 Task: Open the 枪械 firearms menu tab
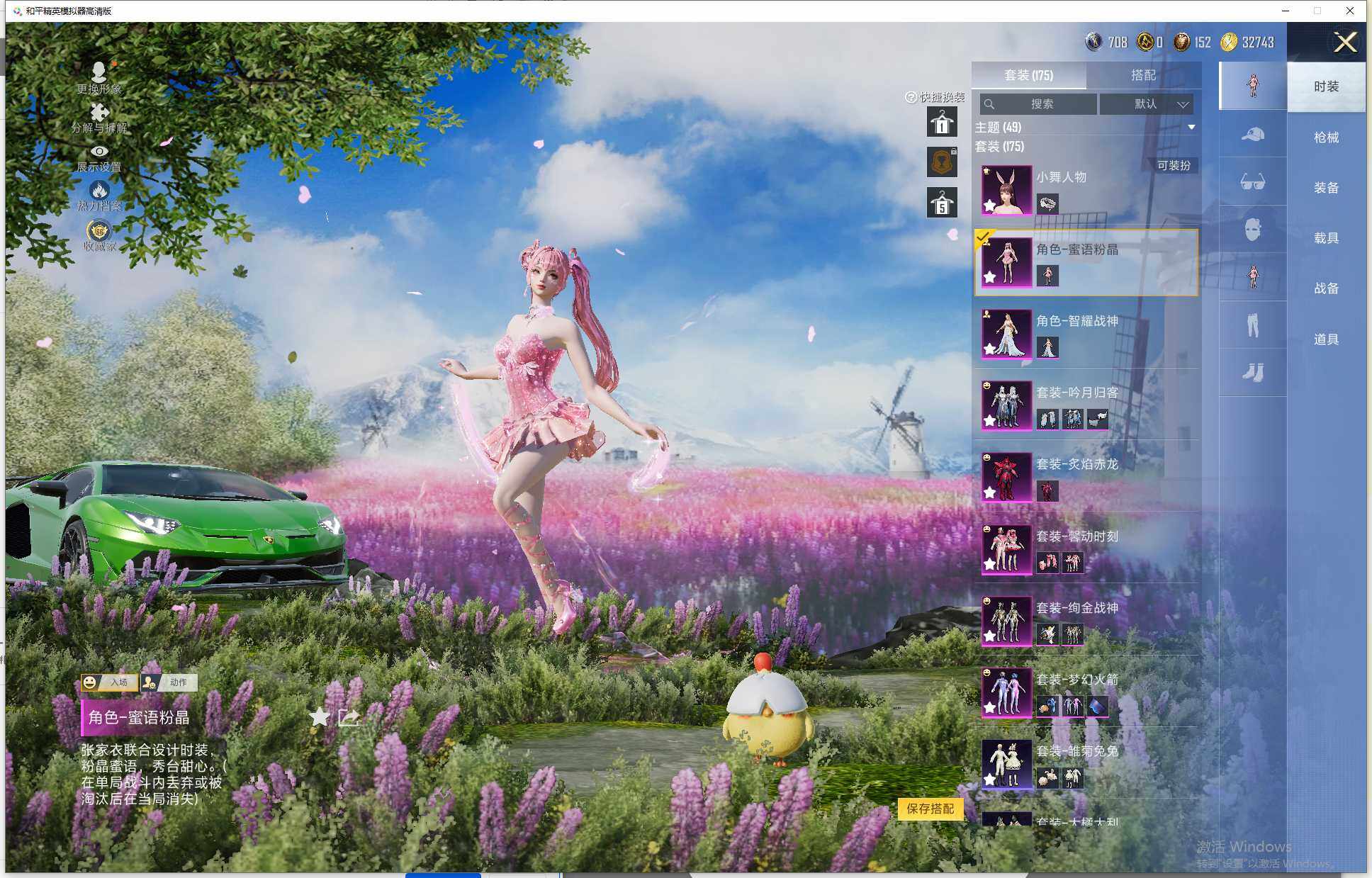point(1326,137)
